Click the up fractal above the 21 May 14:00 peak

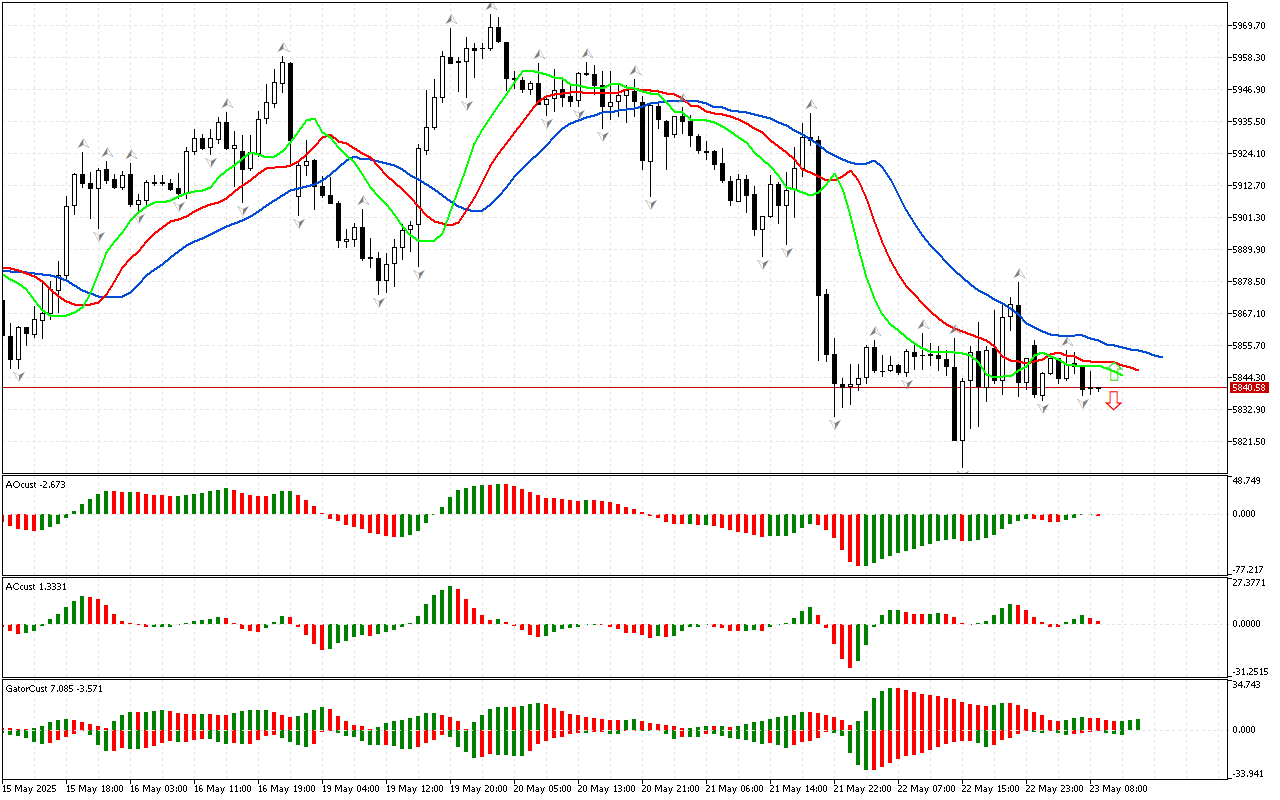[811, 103]
